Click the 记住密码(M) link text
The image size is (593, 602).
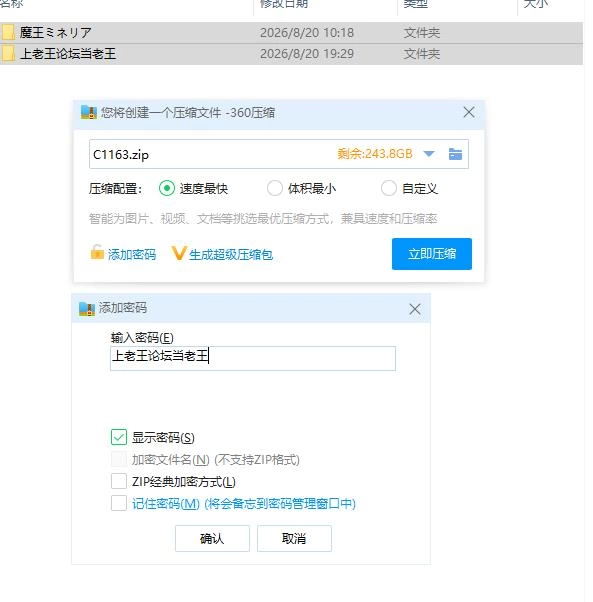[166, 503]
